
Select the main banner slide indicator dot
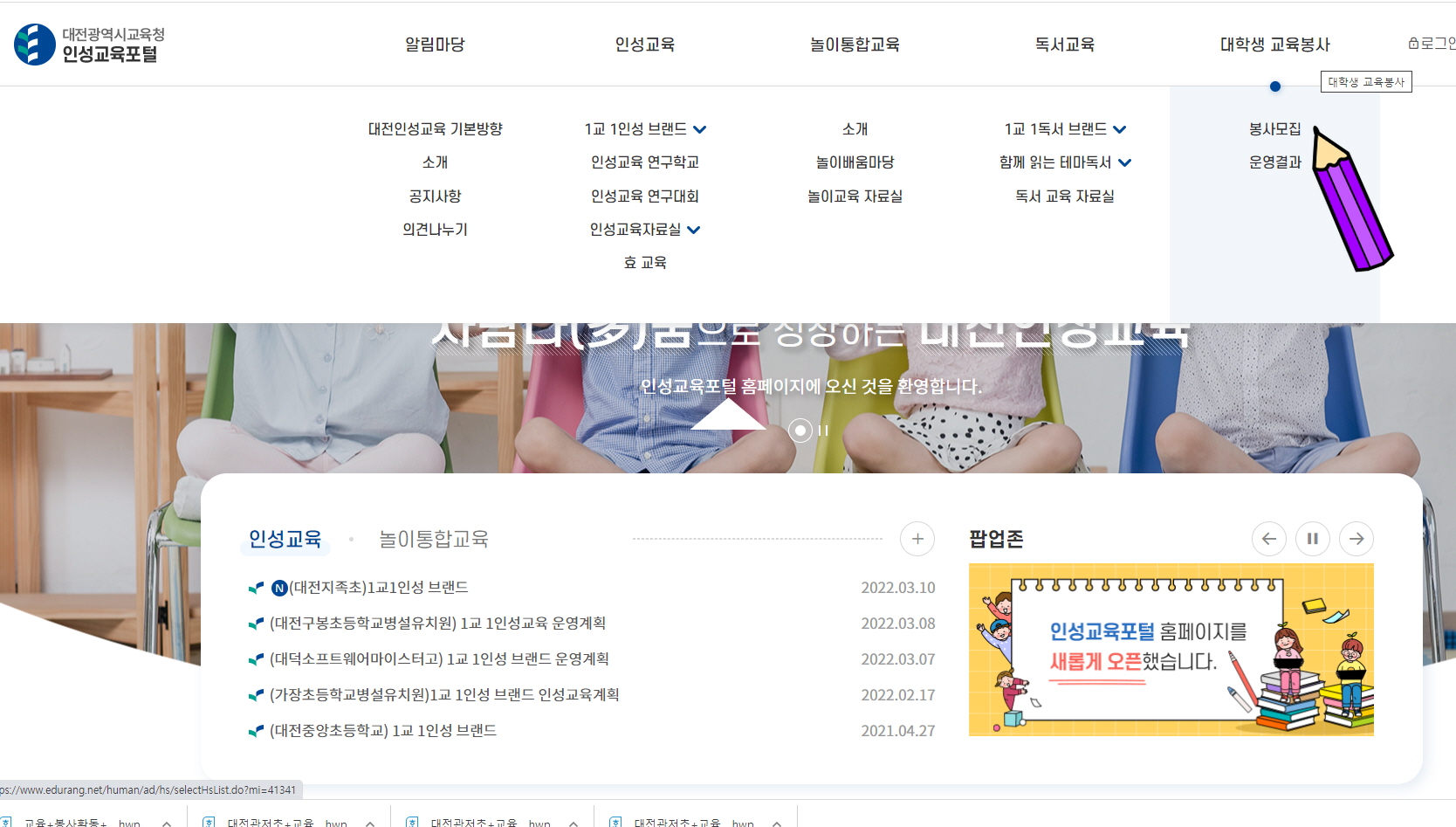tap(800, 431)
